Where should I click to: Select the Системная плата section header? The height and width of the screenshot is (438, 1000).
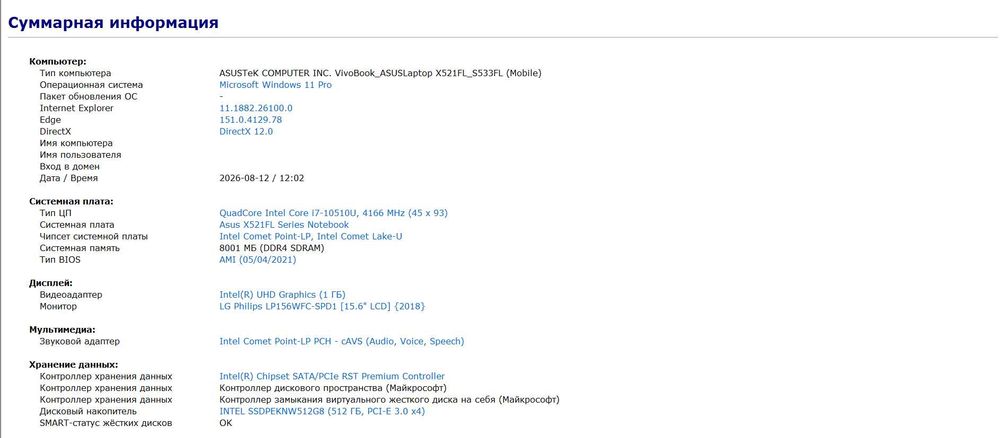(71, 201)
